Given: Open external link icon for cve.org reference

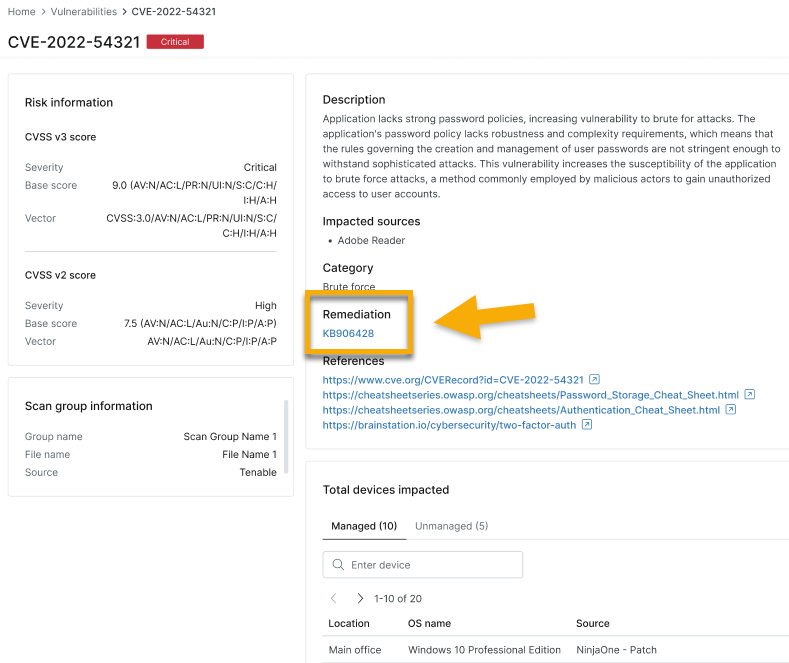Looking at the screenshot, I should pos(594,379).
